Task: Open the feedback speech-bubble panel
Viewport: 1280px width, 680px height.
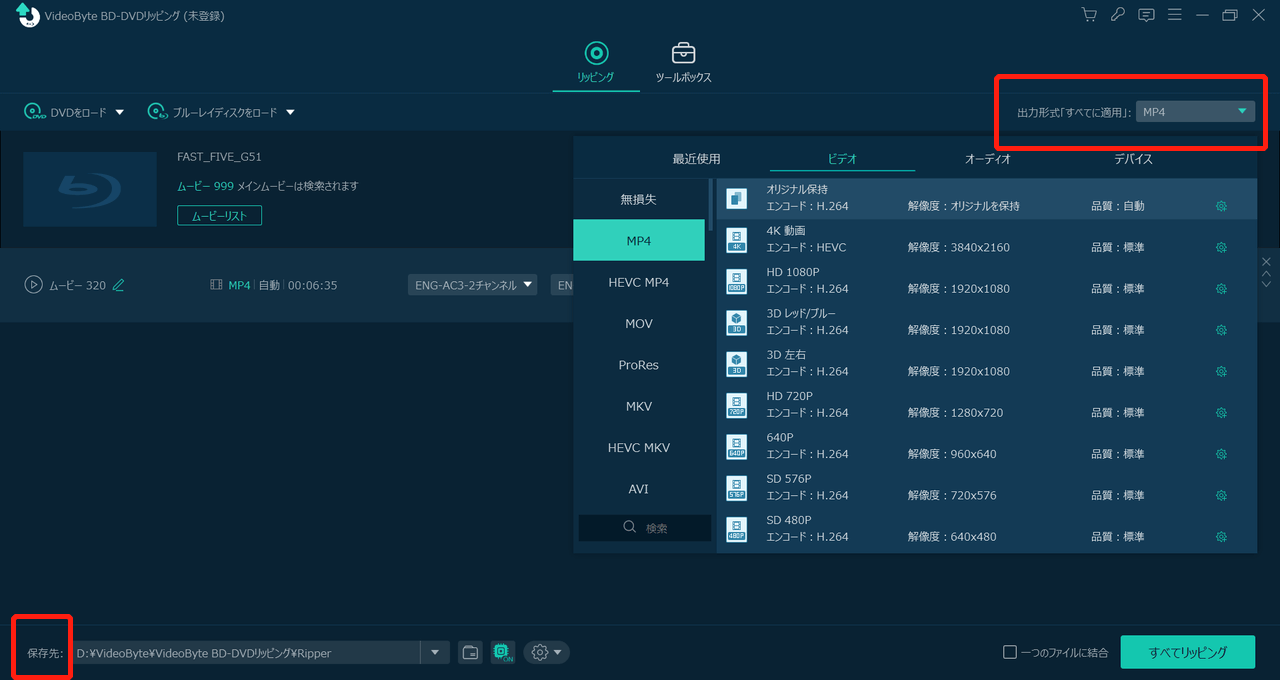Action: 1146,15
